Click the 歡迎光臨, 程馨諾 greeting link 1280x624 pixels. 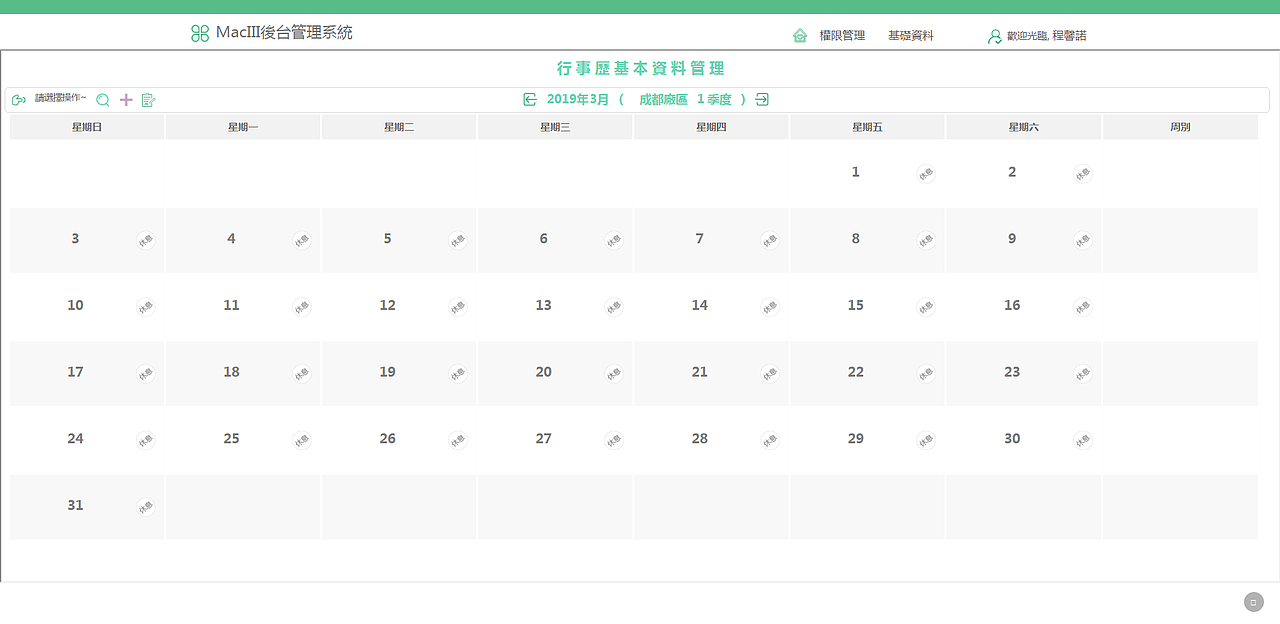(x=1047, y=36)
